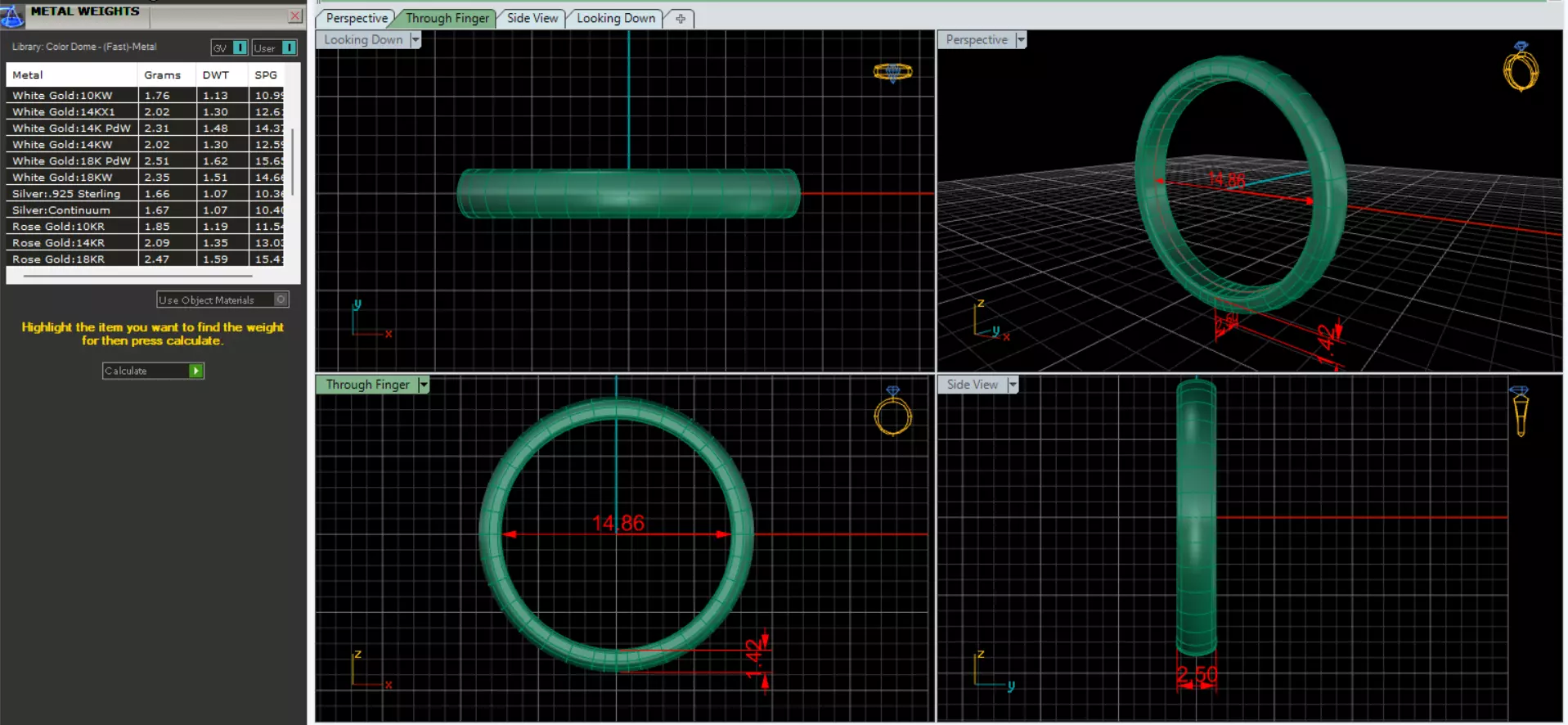Open the Looking Down viewport dropdown arrow

(x=416, y=39)
